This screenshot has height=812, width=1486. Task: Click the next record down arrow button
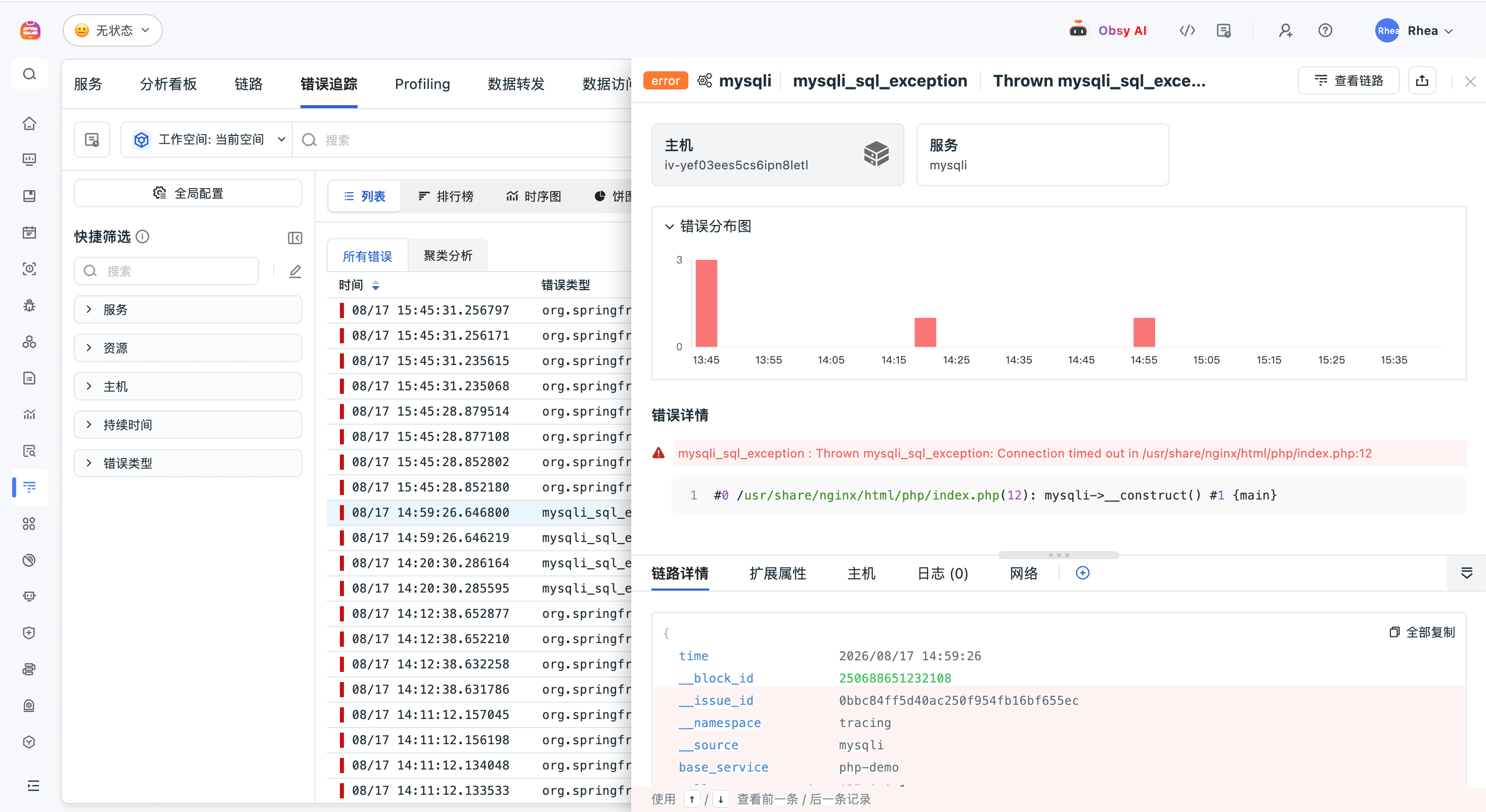[721, 799]
